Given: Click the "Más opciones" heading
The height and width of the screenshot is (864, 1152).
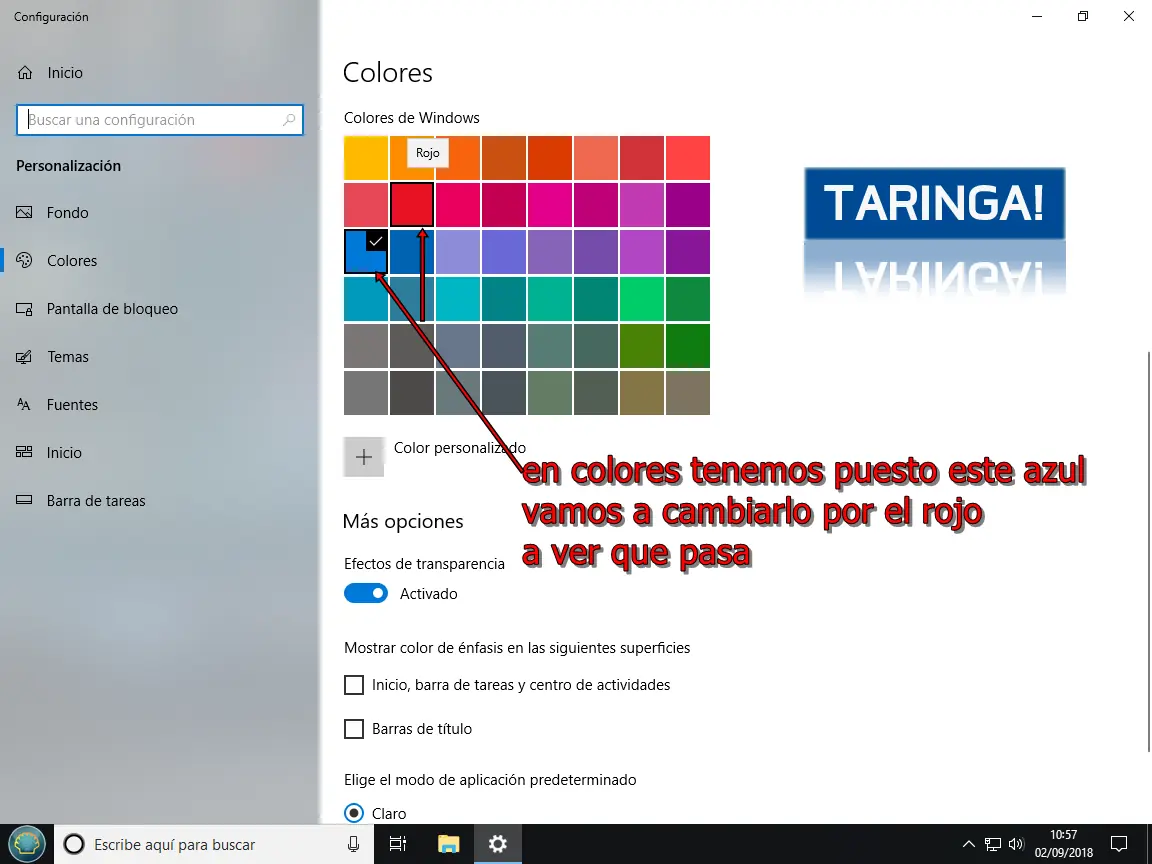Looking at the screenshot, I should tap(403, 522).
